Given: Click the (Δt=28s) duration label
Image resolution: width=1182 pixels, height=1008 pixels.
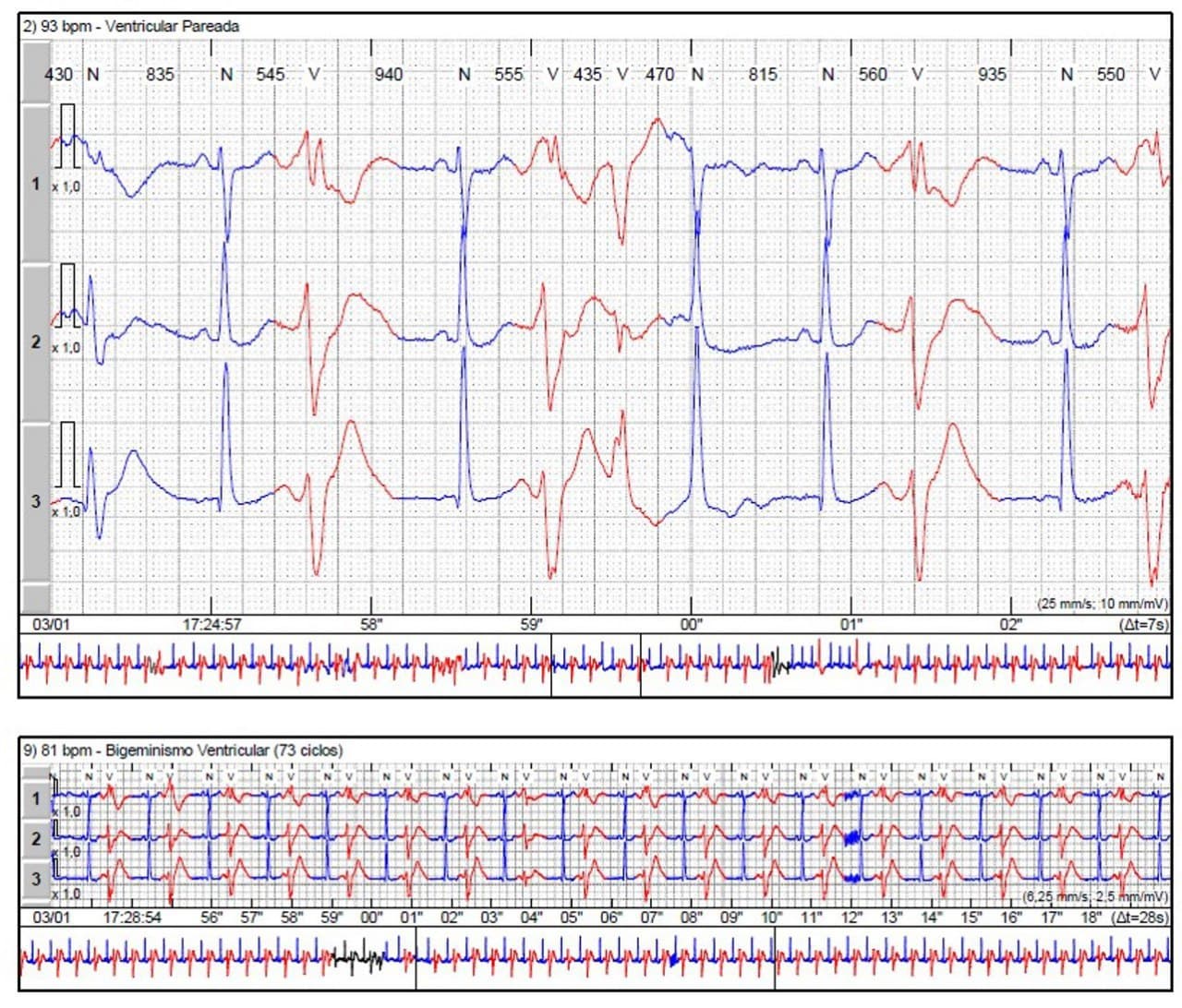Looking at the screenshot, I should pos(1140,918).
